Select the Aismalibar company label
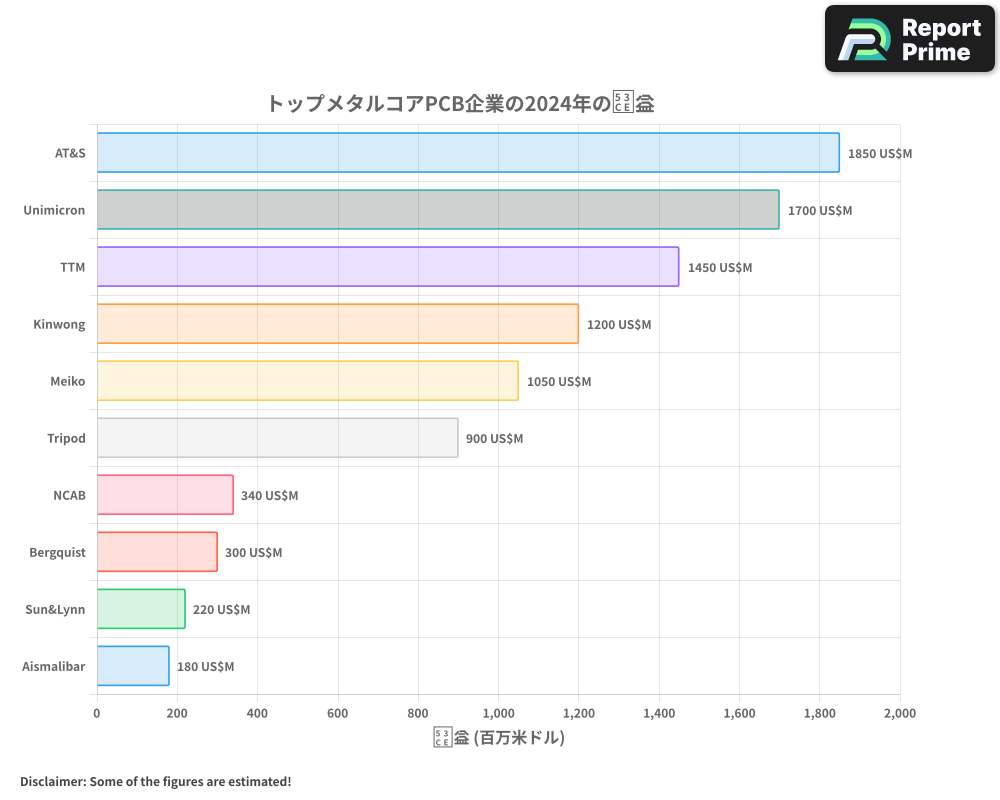The image size is (1000, 800). click(54, 666)
